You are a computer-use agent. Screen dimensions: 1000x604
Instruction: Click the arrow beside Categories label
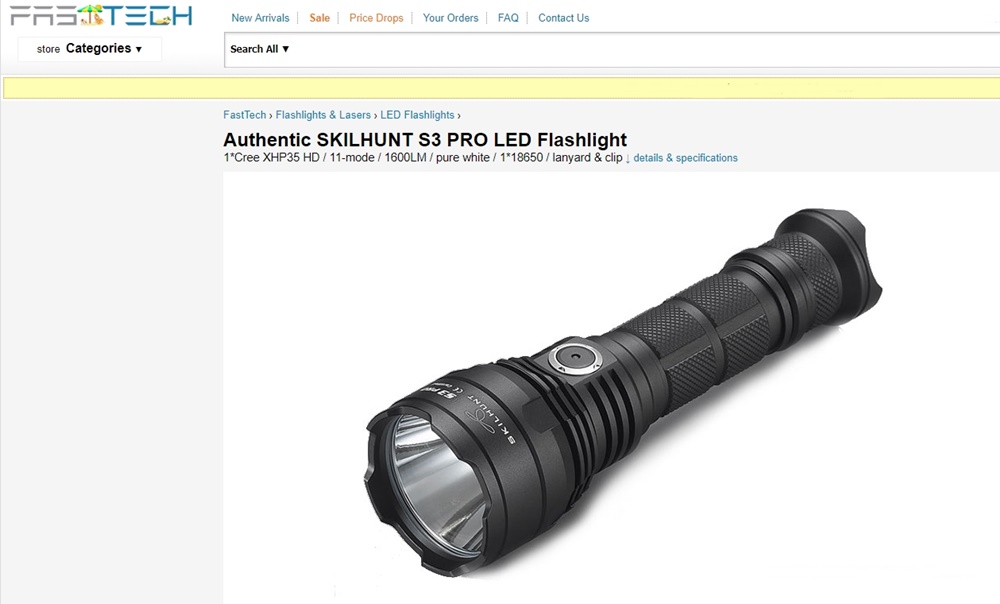(x=138, y=50)
